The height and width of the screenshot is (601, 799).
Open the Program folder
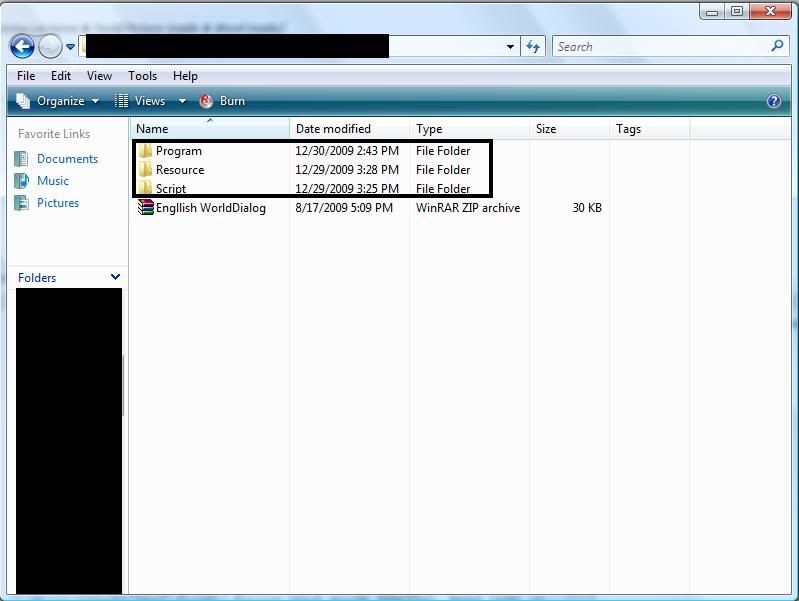pyautogui.click(x=178, y=151)
